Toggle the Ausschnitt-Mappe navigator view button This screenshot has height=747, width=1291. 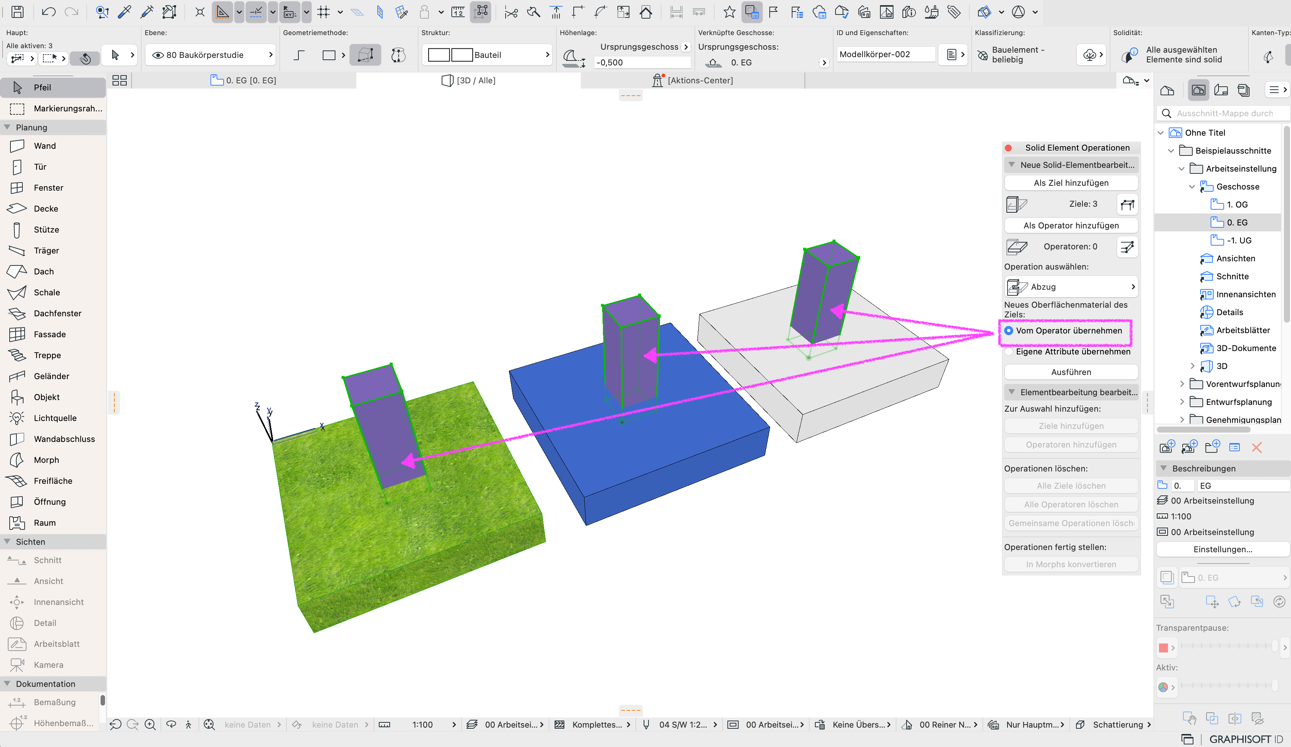click(1198, 90)
